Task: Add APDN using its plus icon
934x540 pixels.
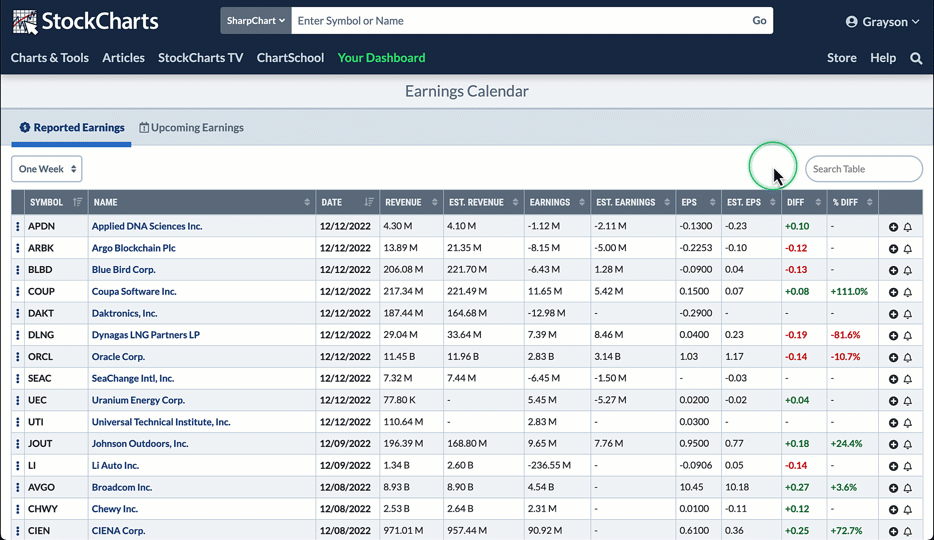Action: coord(893,227)
